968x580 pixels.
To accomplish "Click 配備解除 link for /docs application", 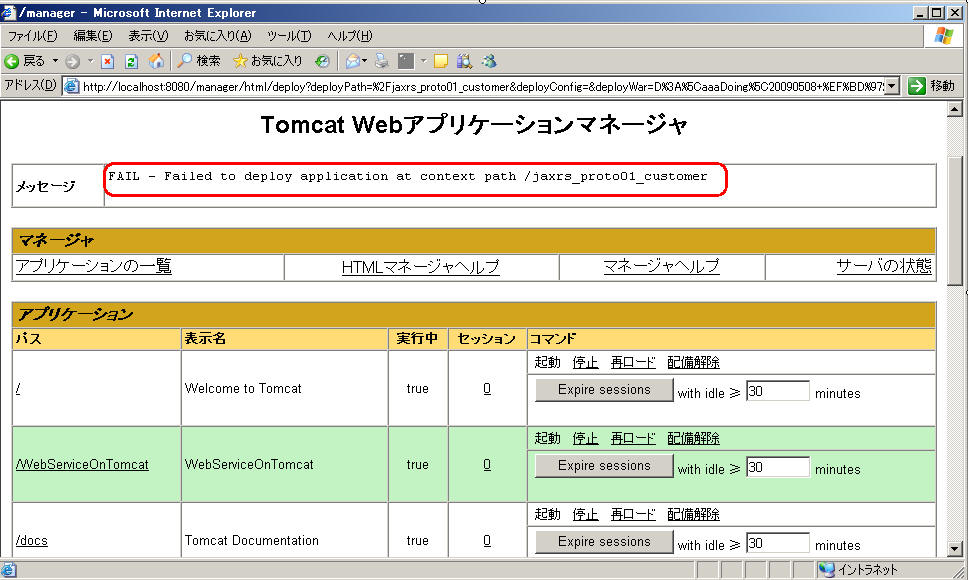I will click(x=693, y=514).
